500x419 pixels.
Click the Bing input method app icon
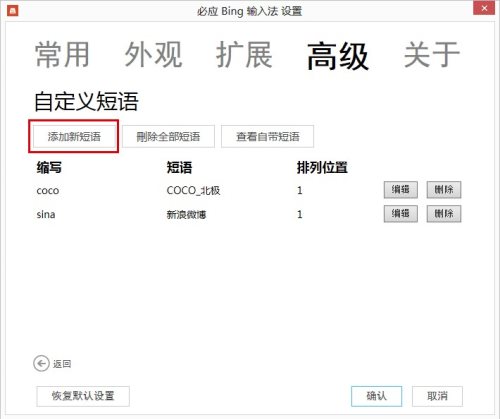coord(13,10)
